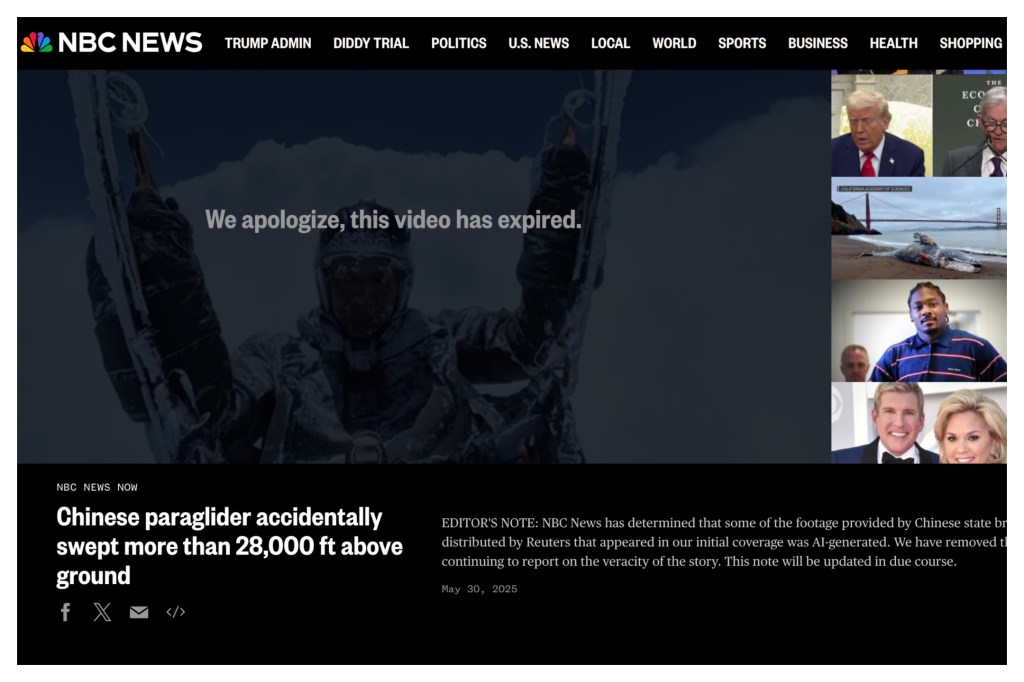Open the man in striped shirt thumbnail

pos(919,331)
